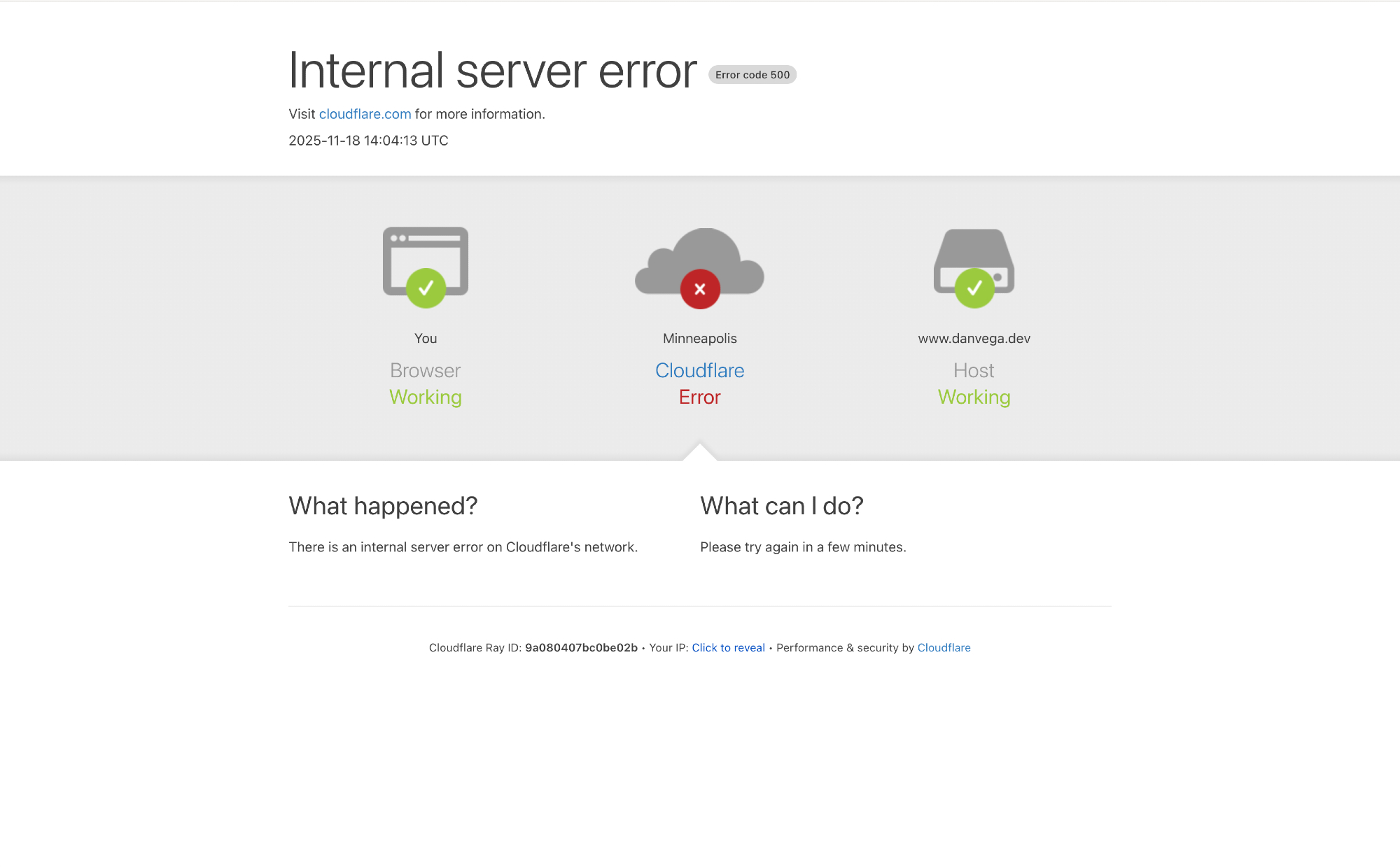The image size is (1400, 867).
Task: Open the cloudflare.com link
Action: coord(365,114)
